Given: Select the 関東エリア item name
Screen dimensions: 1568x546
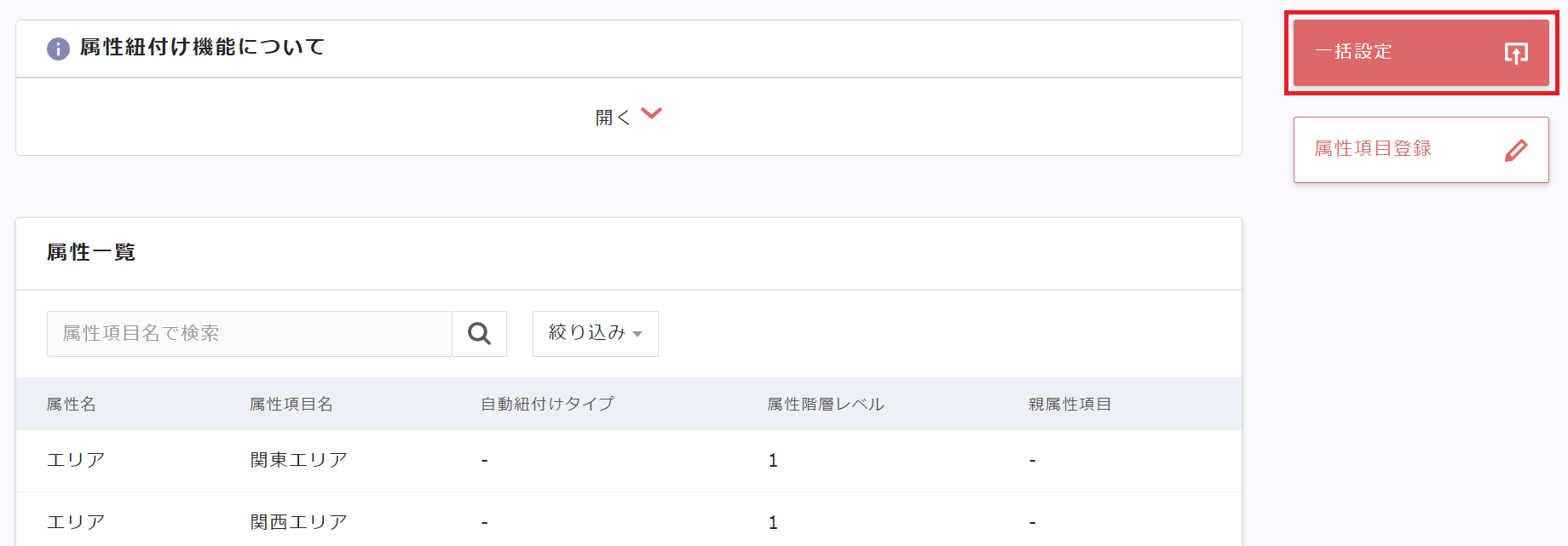Looking at the screenshot, I should point(299,461).
